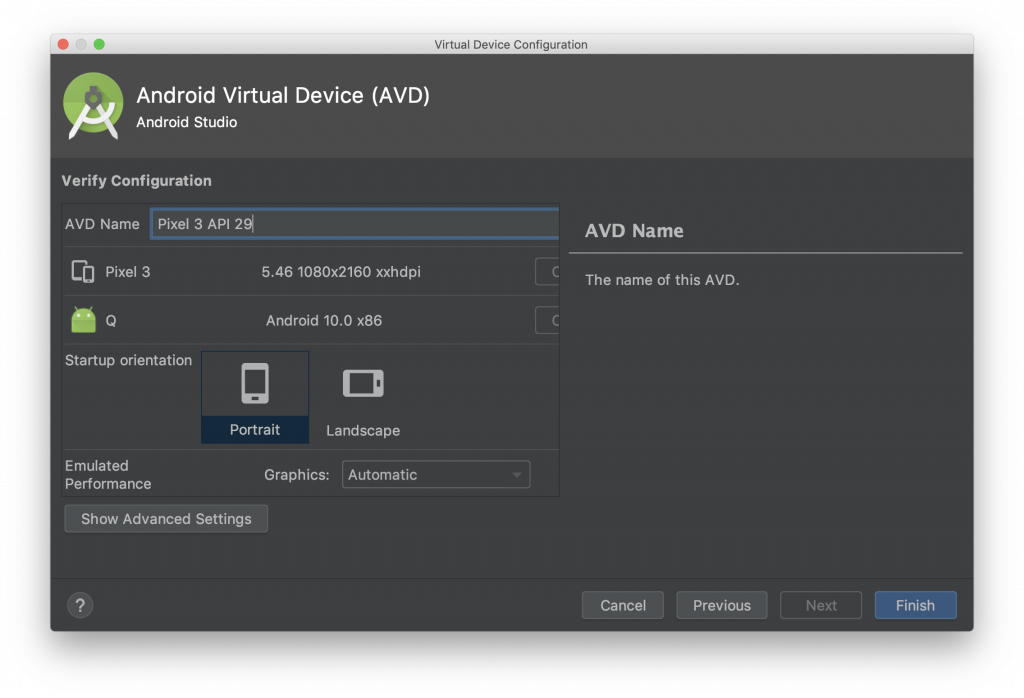Viewport: 1024px width, 698px height.
Task: Click the Cancel button
Action: (x=623, y=605)
